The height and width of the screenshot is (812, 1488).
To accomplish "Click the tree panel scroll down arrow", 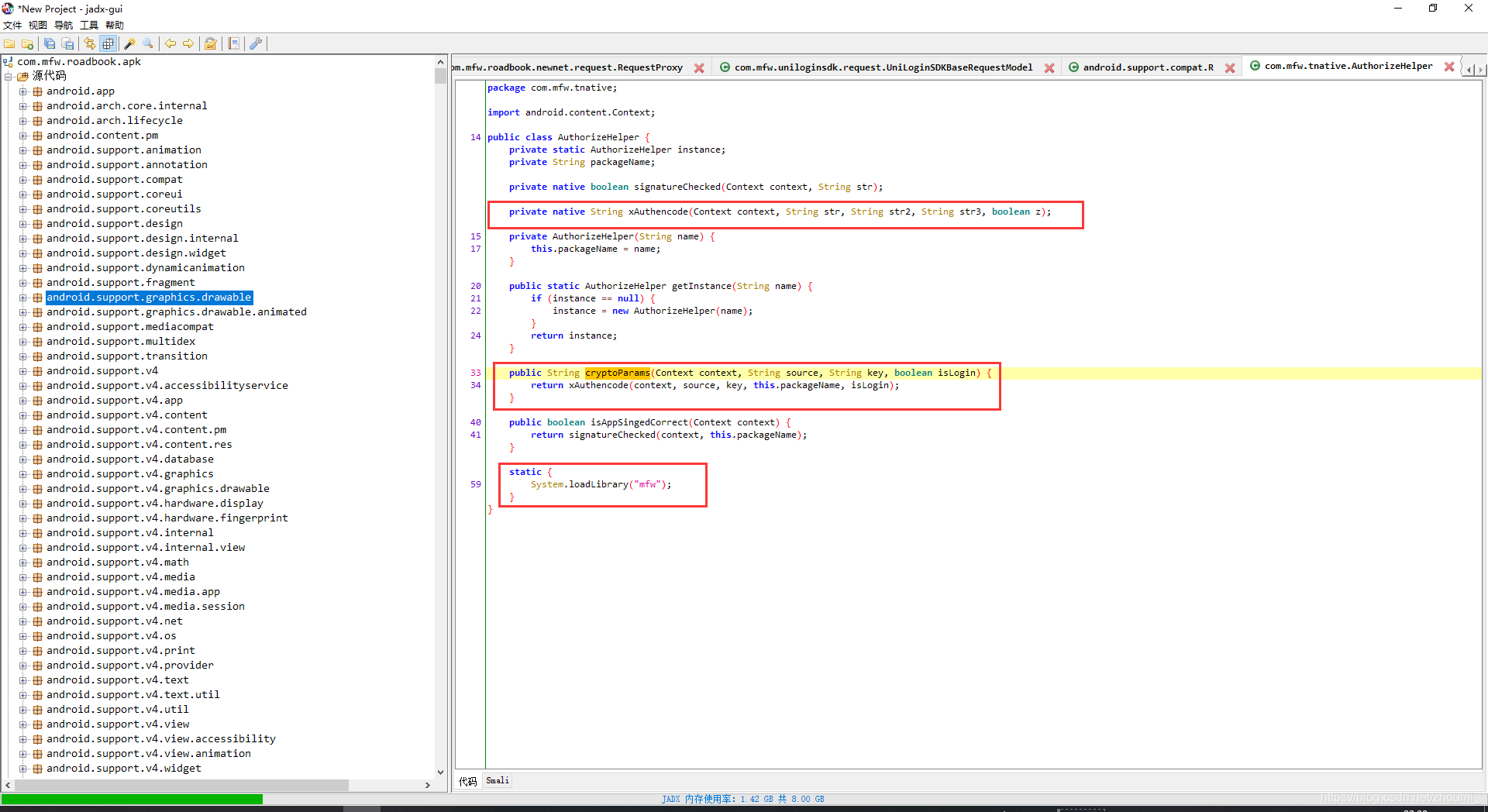I will click(x=441, y=772).
